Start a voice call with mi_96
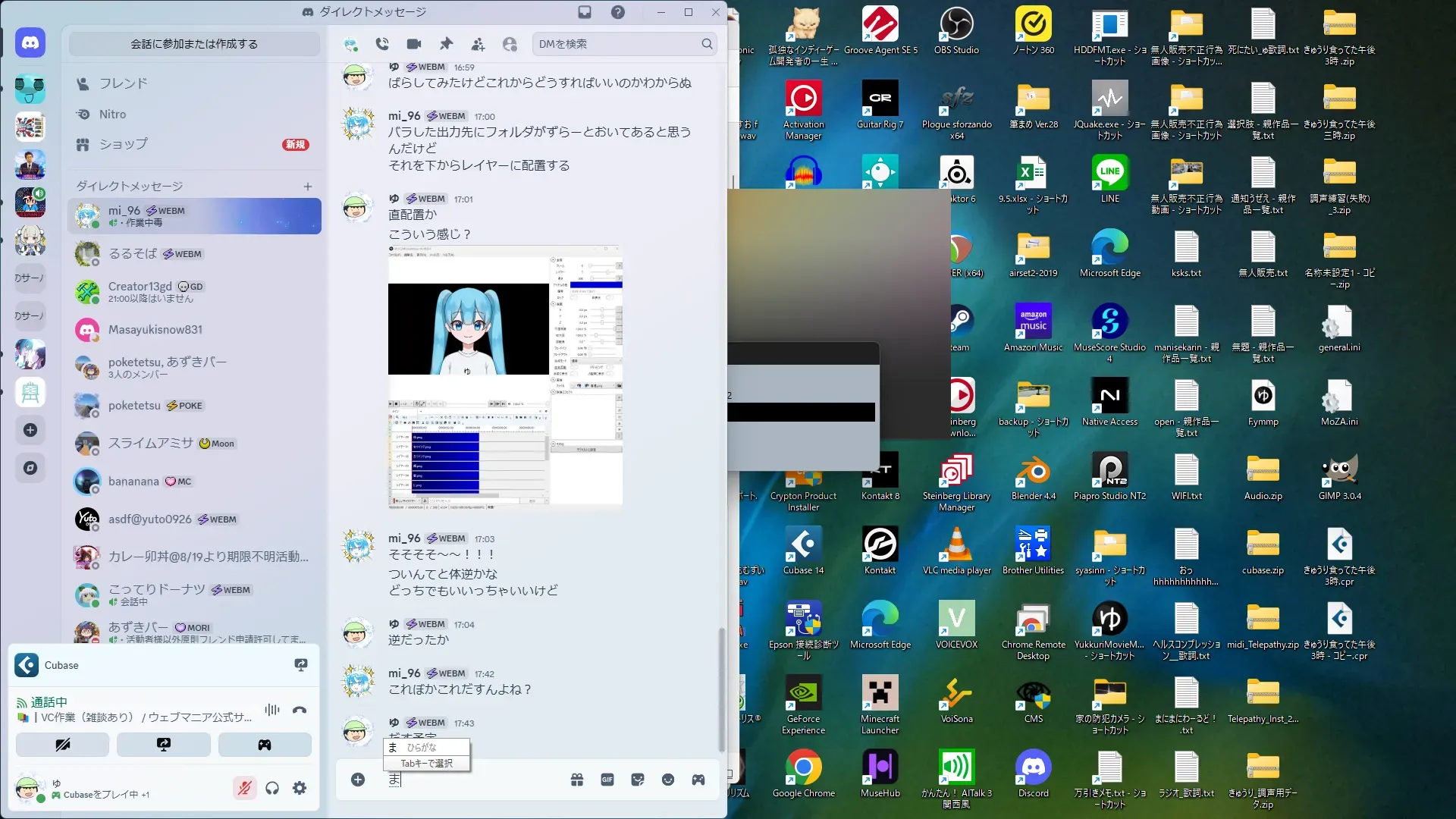Viewport: 1456px width, 819px height. 382,44
